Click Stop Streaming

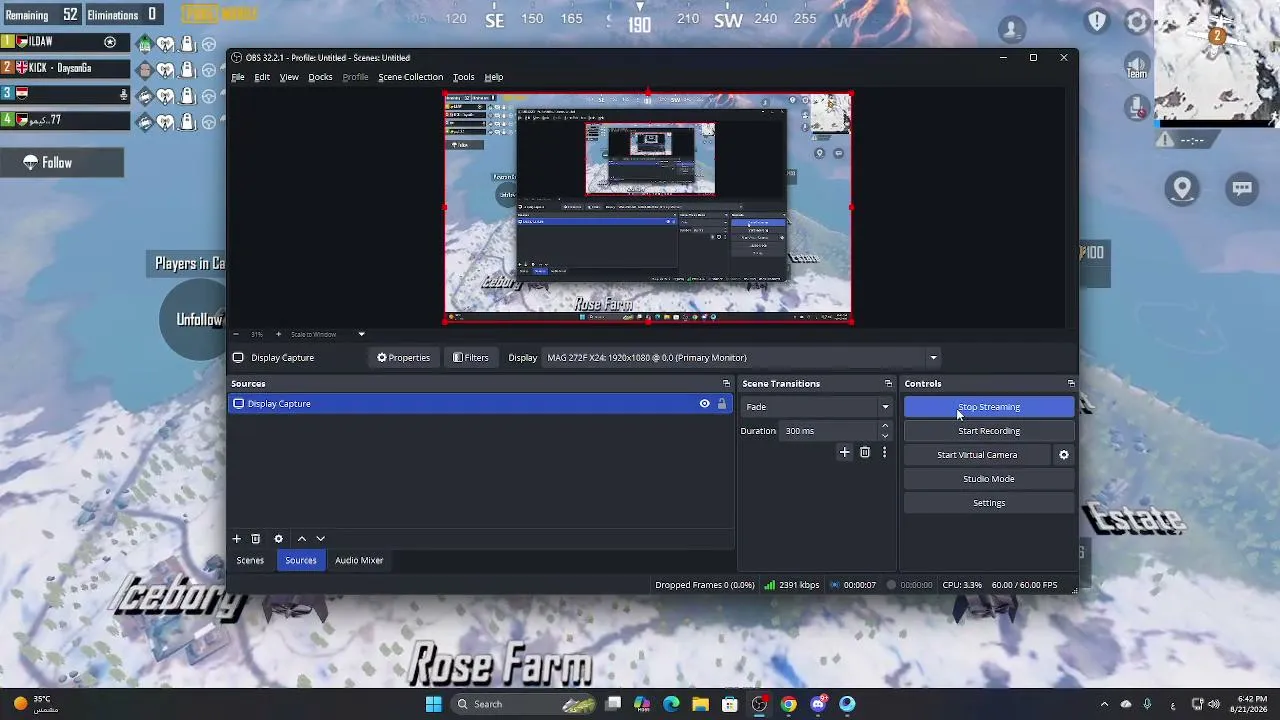pyautogui.click(x=989, y=407)
